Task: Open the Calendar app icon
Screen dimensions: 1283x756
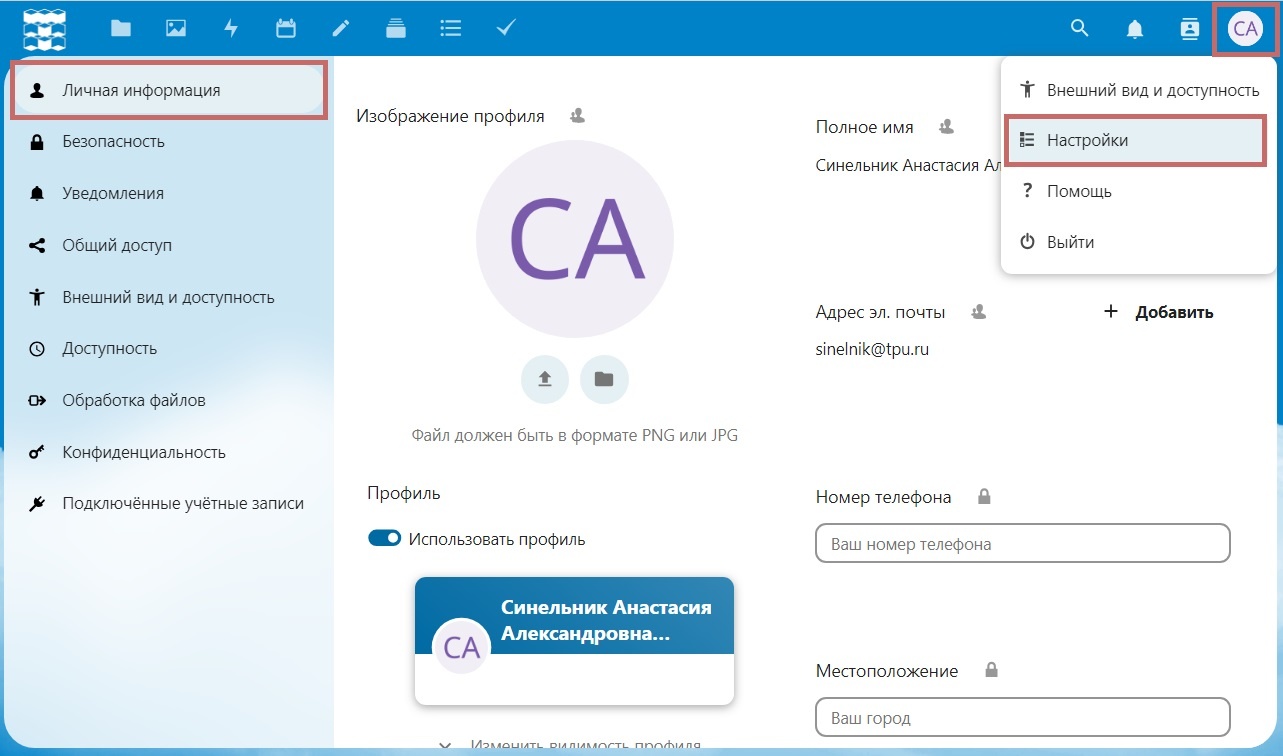Action: pos(286,28)
